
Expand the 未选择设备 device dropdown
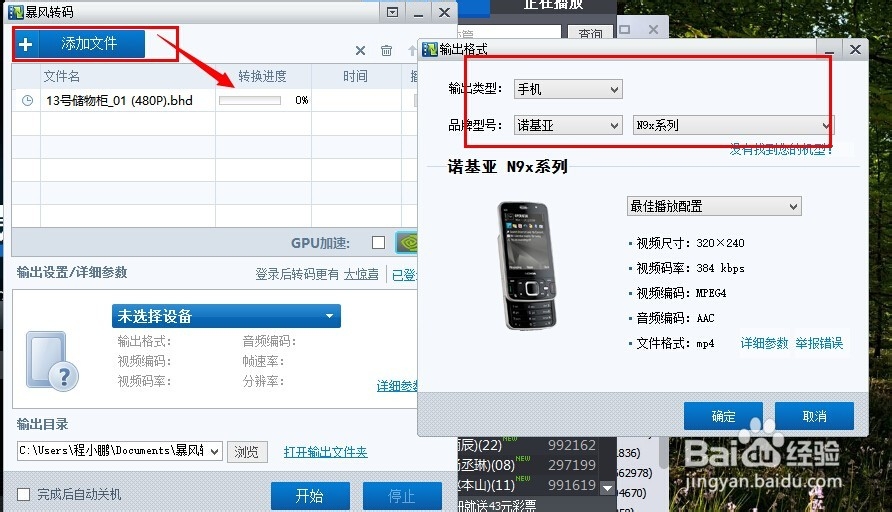point(226,316)
